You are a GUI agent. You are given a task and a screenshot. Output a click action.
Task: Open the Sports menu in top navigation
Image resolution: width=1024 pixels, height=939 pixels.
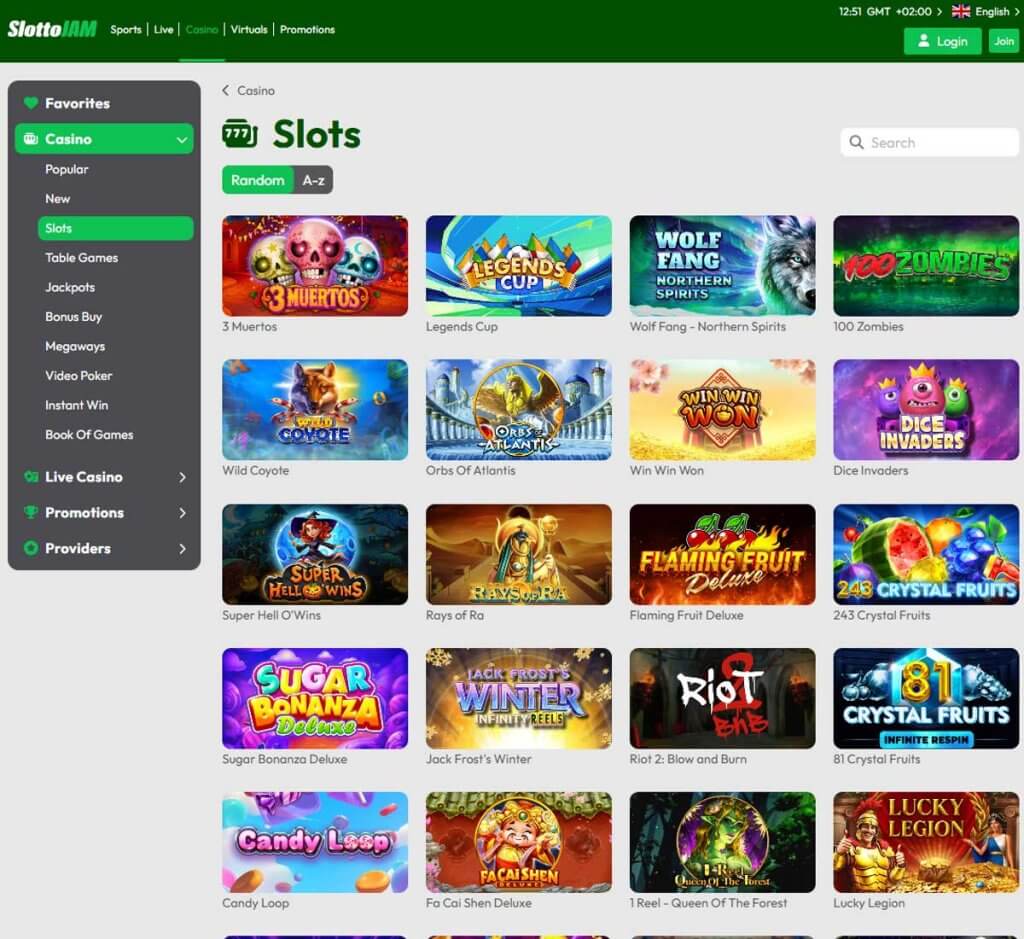(x=126, y=29)
